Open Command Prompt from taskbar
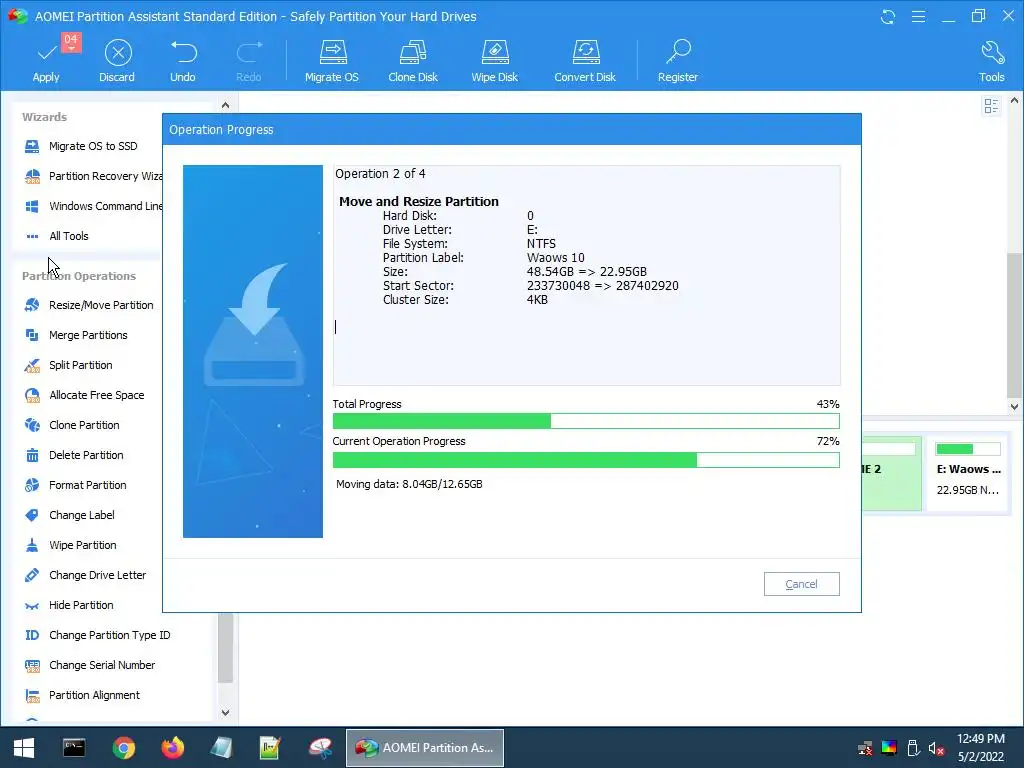Viewport: 1024px width, 768px height. coord(74,748)
